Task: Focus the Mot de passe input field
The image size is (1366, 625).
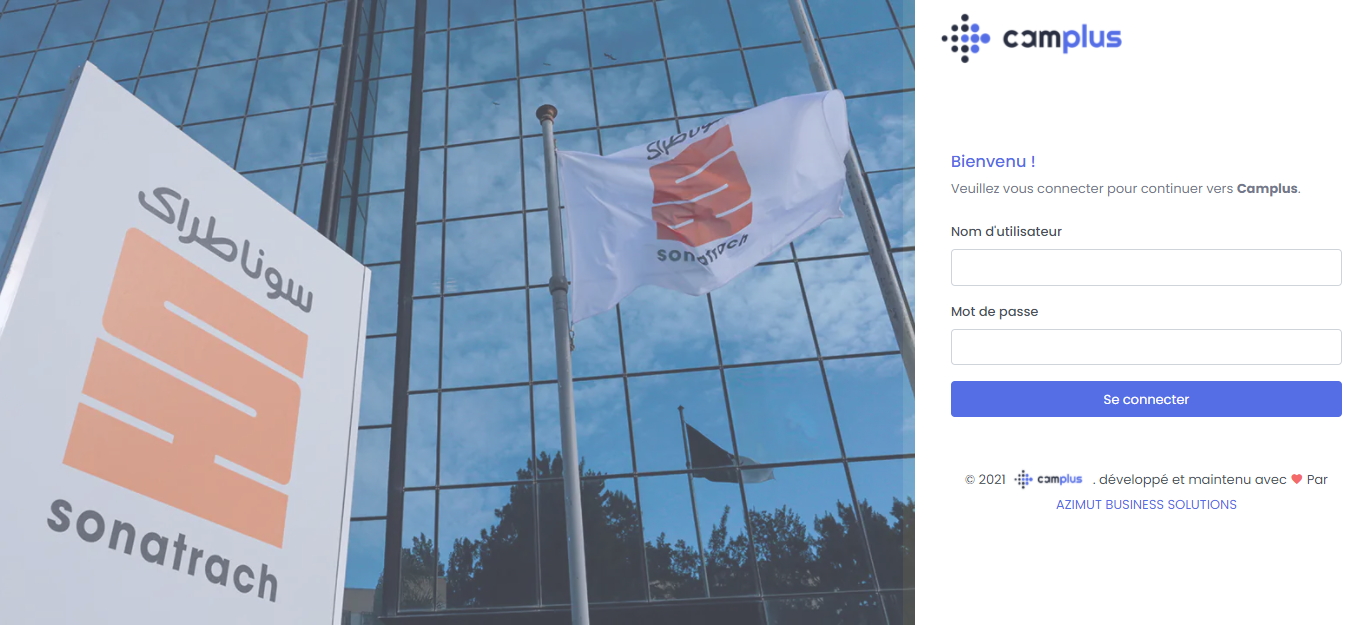Action: [1146, 347]
